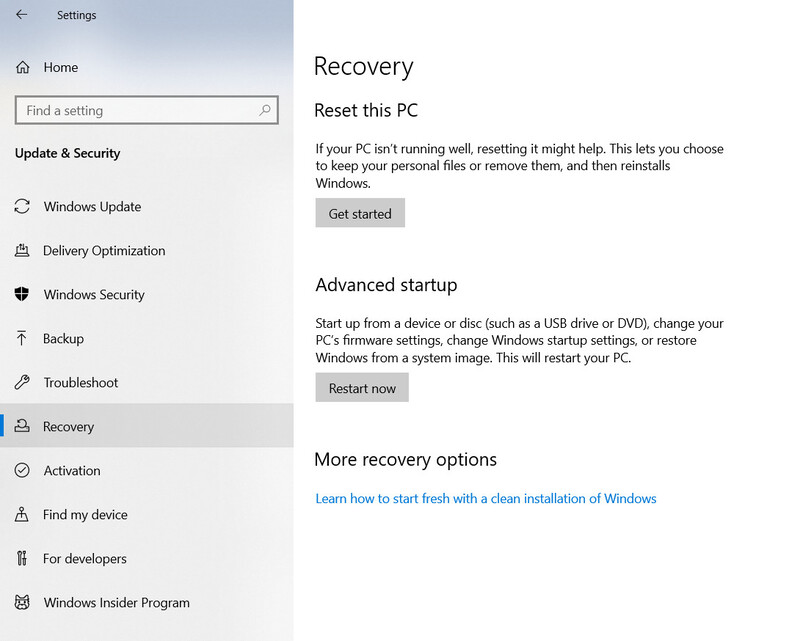Image resolution: width=800 pixels, height=641 pixels.
Task: Click the Restart now button
Action: click(x=362, y=387)
